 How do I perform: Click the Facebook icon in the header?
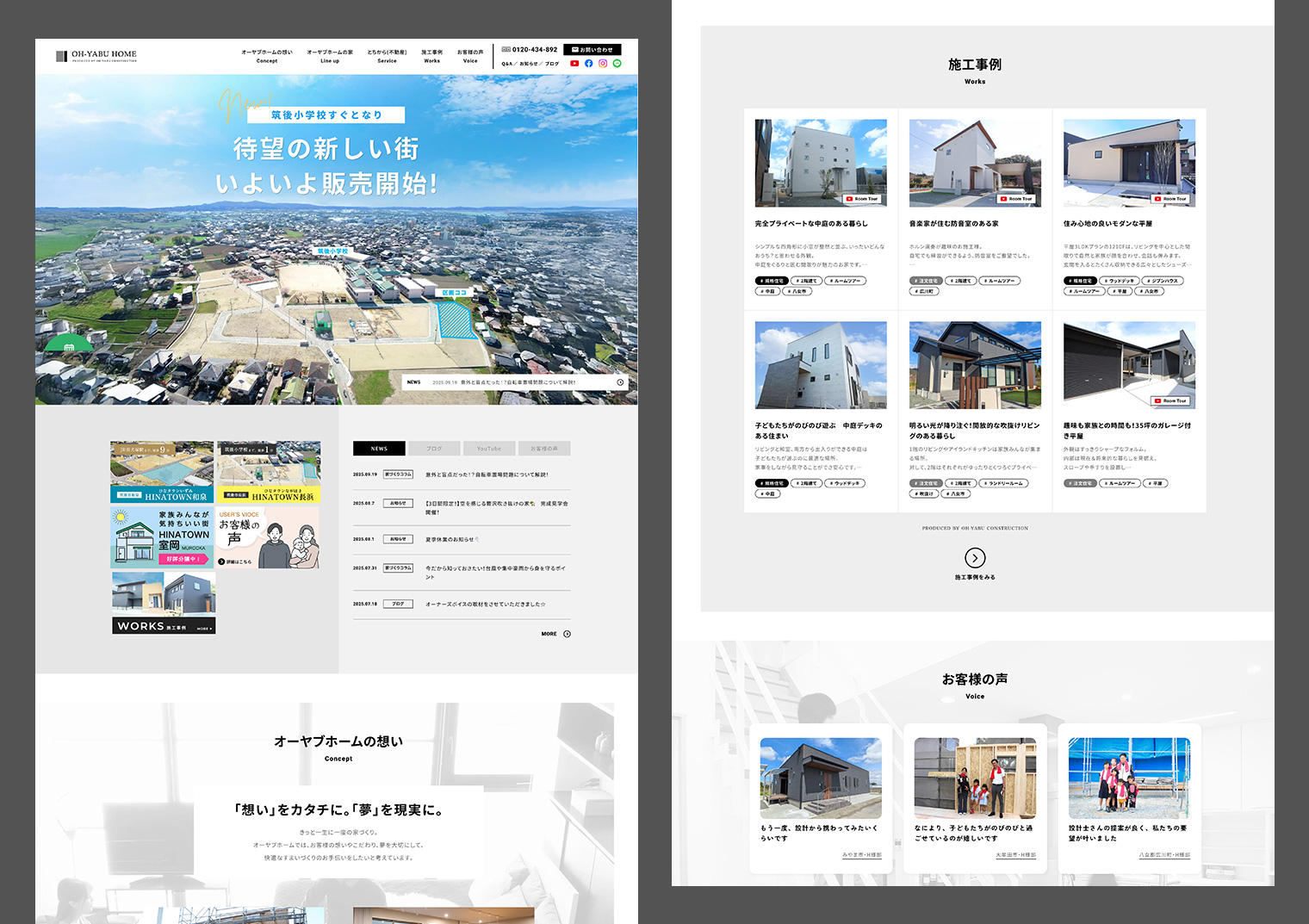pyautogui.click(x=589, y=64)
